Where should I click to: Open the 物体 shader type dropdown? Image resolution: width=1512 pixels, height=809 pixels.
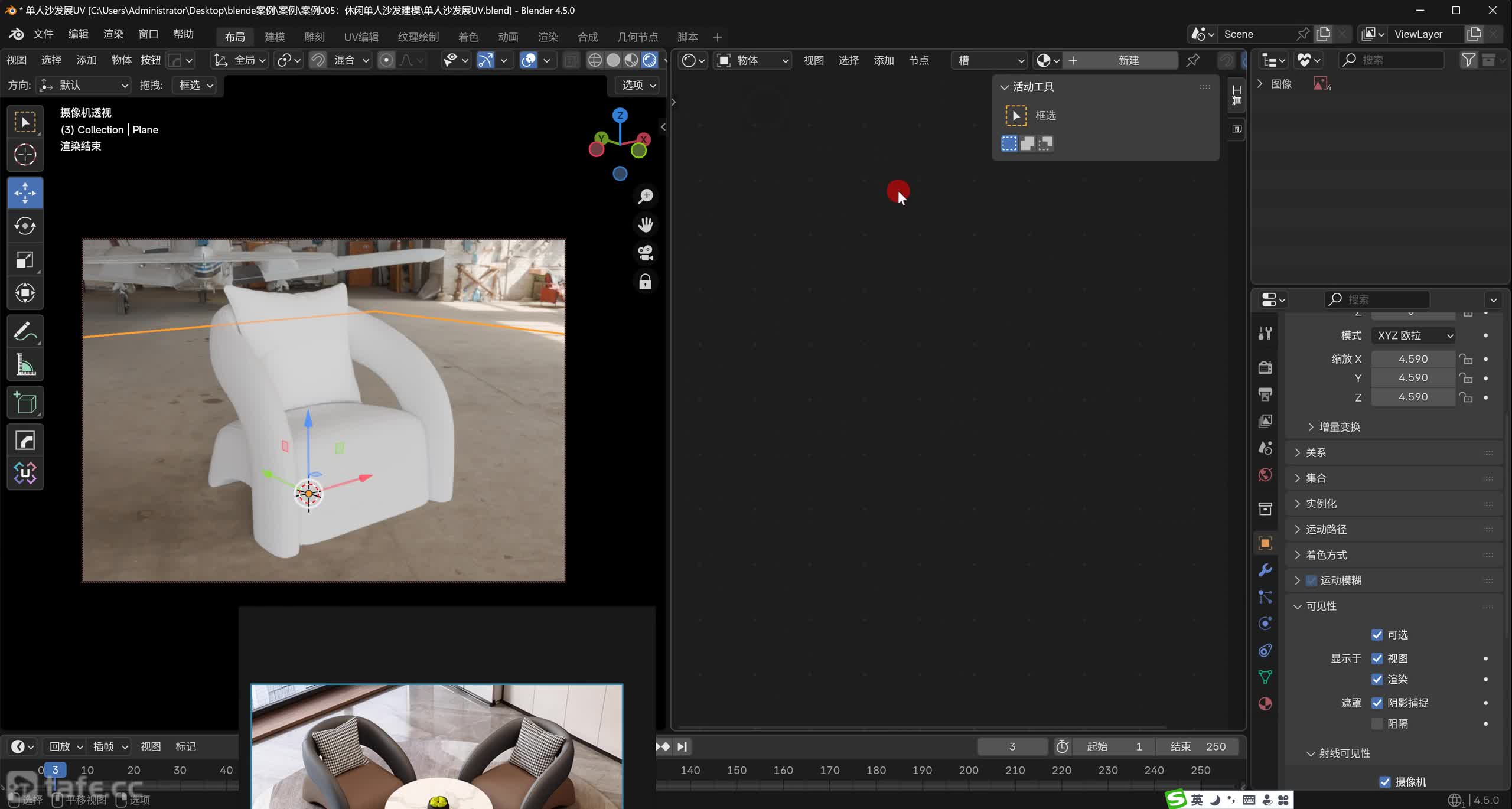click(752, 60)
